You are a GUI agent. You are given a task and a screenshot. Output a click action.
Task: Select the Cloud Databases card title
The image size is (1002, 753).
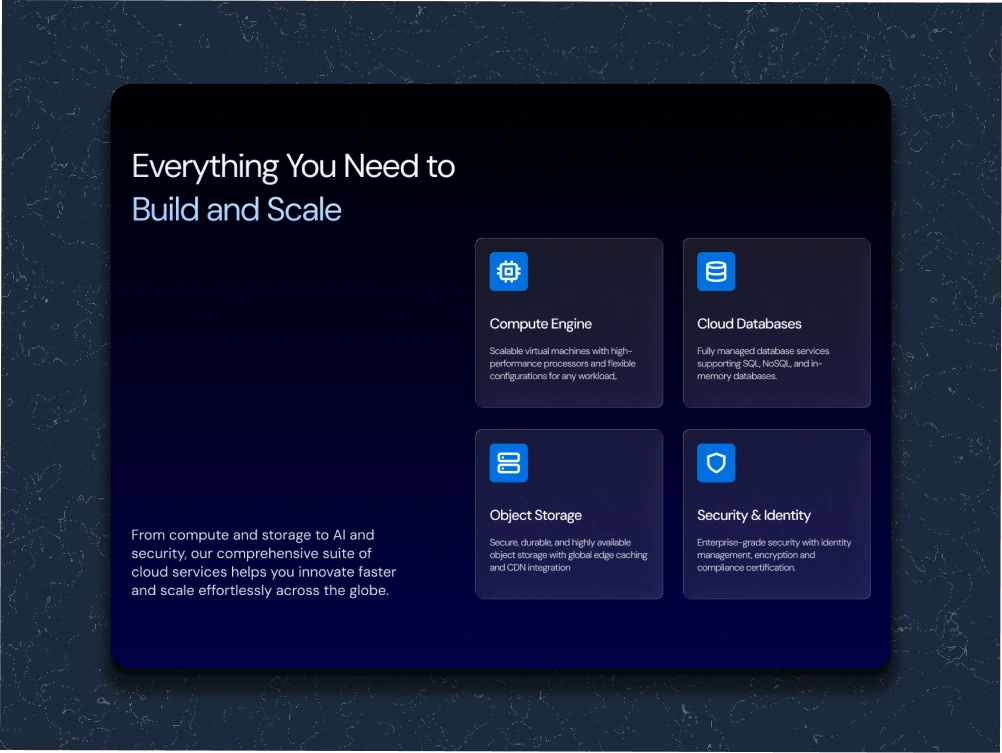[x=749, y=324]
